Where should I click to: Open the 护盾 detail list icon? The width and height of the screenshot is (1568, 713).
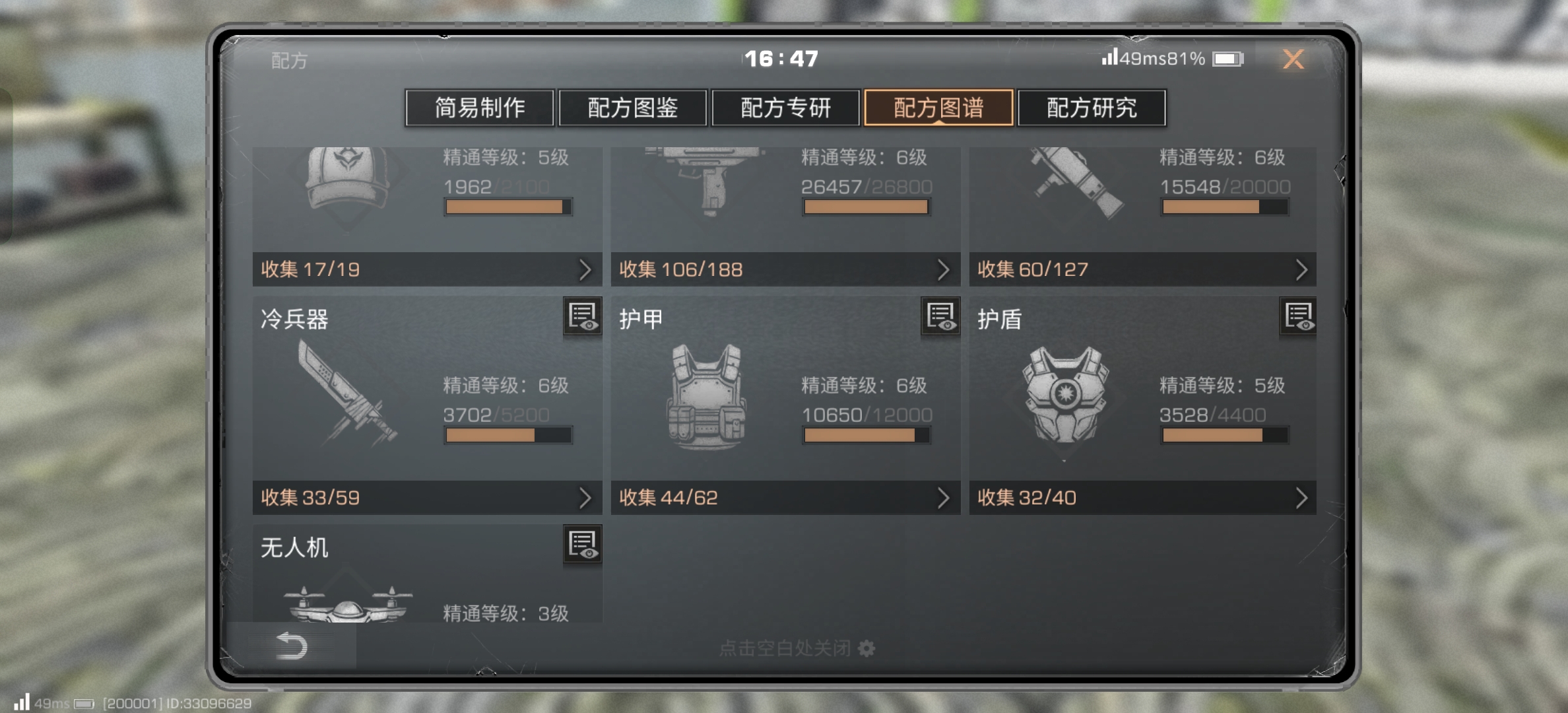1298,317
